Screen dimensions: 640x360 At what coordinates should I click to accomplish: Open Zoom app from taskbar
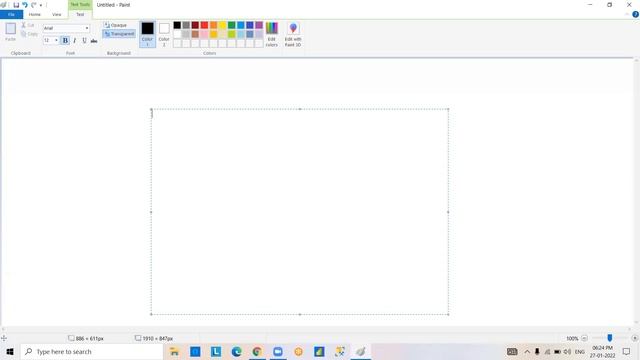pyautogui.click(x=278, y=351)
